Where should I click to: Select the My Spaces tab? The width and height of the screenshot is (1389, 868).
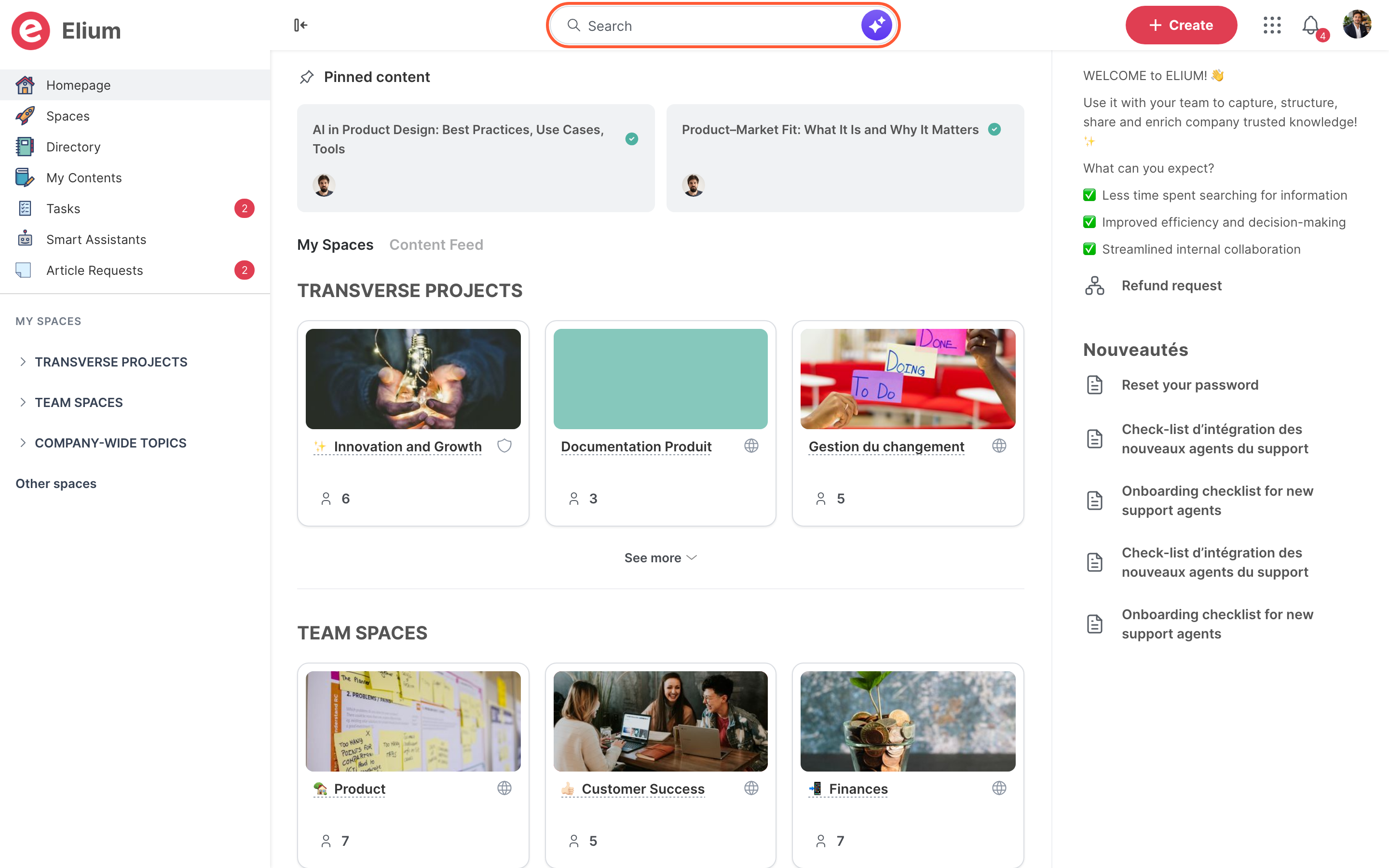coord(335,244)
